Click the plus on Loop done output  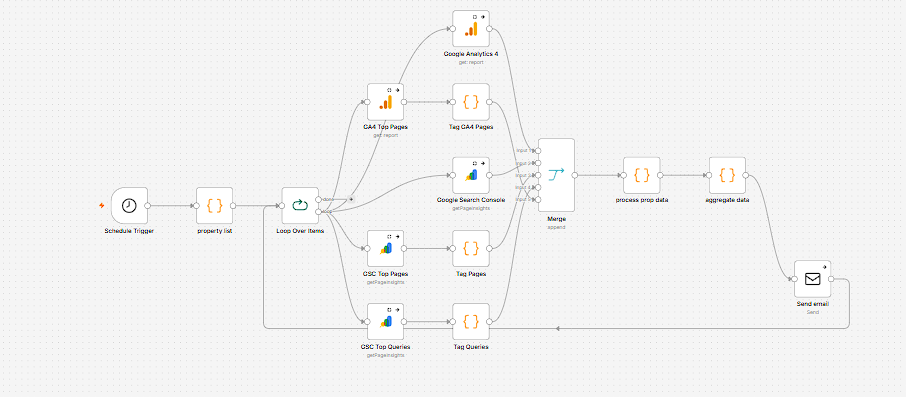click(352, 199)
